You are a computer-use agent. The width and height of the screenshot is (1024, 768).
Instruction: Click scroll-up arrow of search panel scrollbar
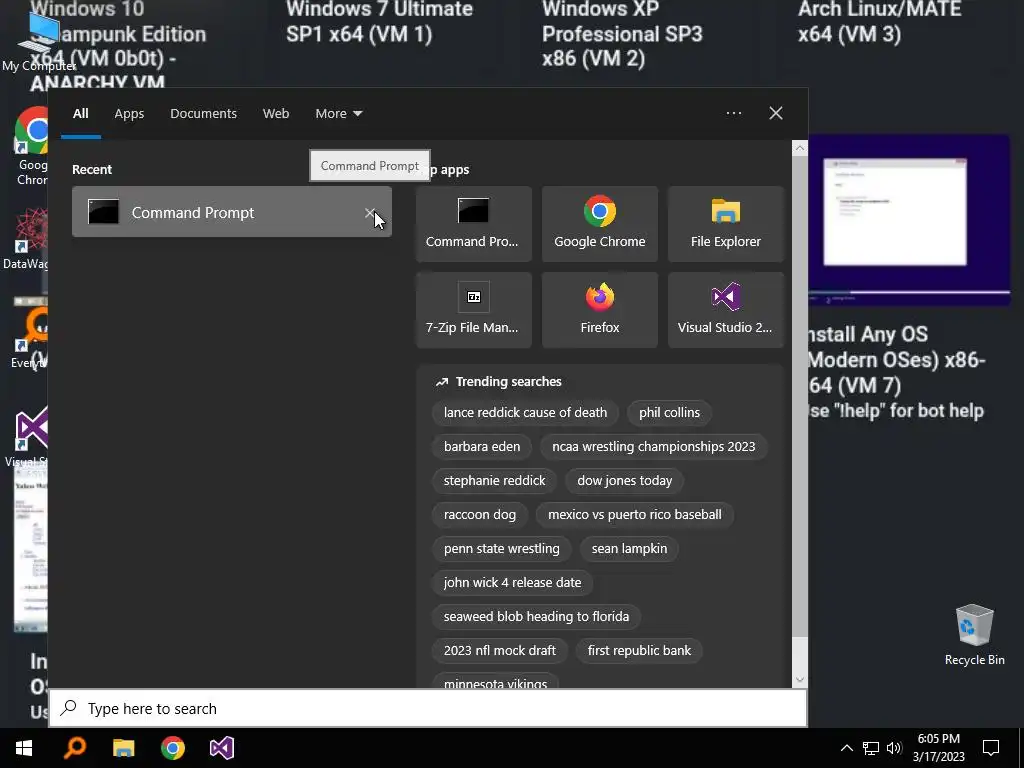click(799, 148)
